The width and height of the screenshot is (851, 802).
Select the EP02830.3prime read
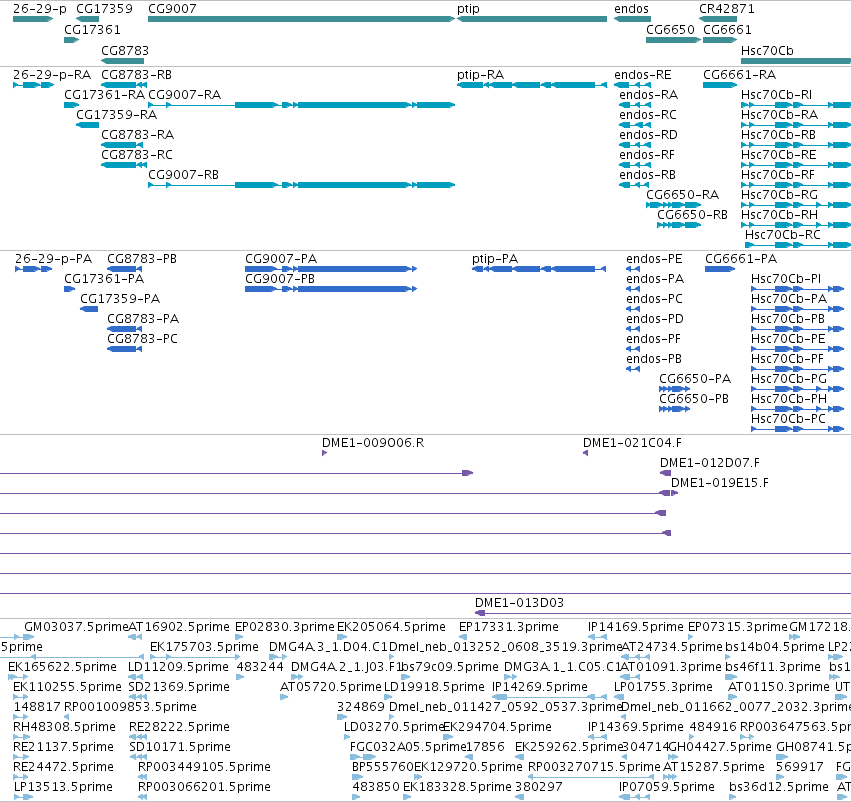[x=240, y=637]
